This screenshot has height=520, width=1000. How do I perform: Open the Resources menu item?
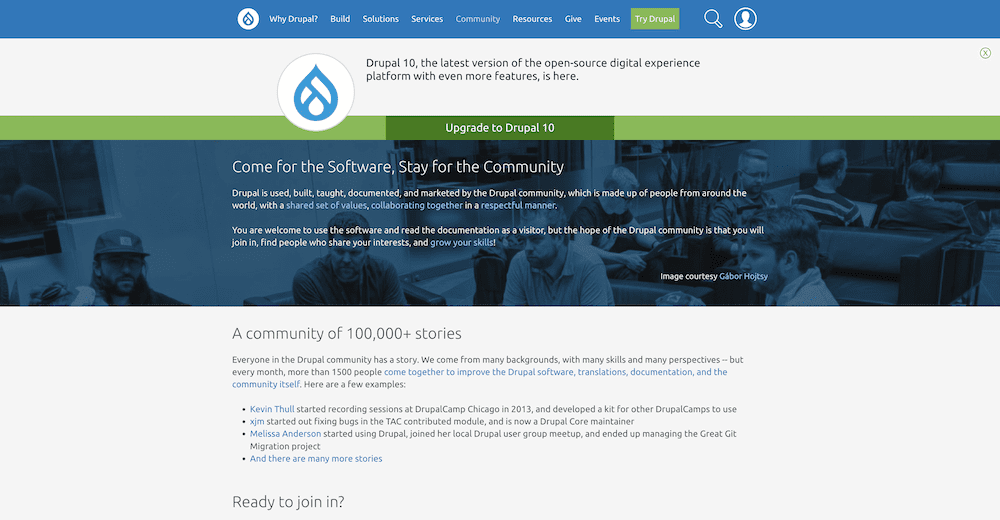[x=532, y=19]
